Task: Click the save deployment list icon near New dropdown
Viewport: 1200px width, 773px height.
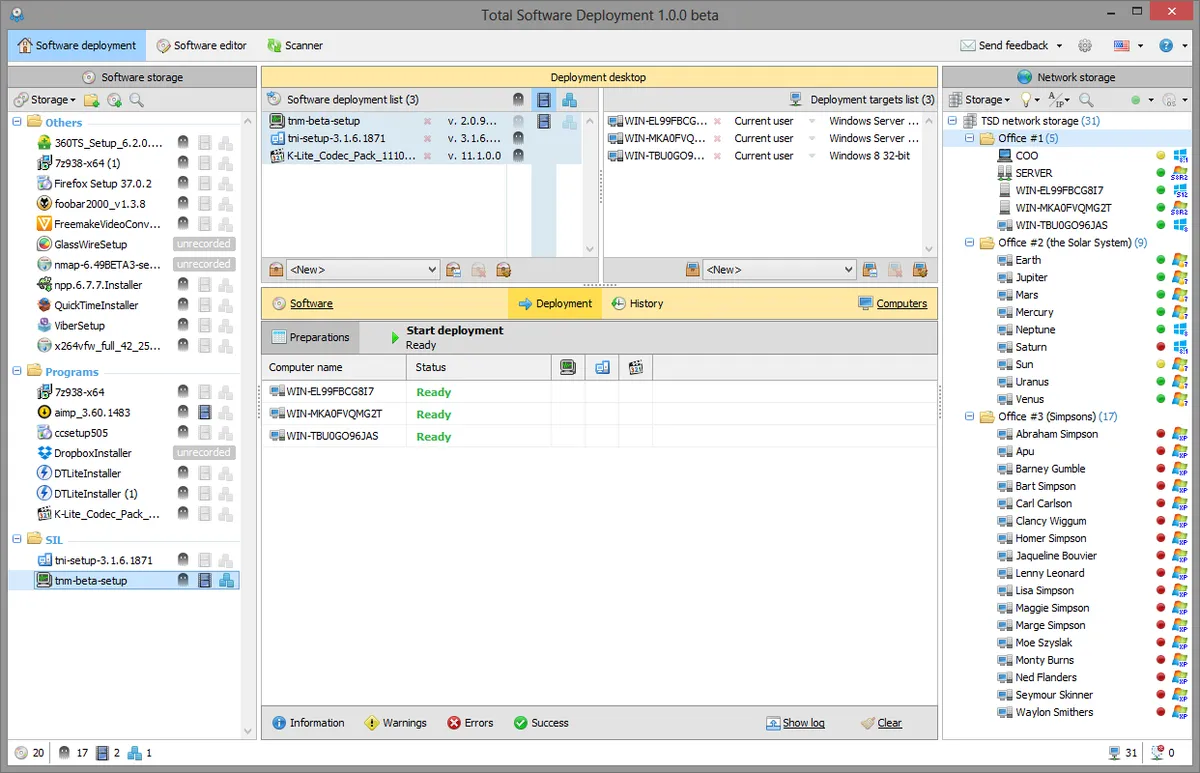Action: [x=453, y=269]
